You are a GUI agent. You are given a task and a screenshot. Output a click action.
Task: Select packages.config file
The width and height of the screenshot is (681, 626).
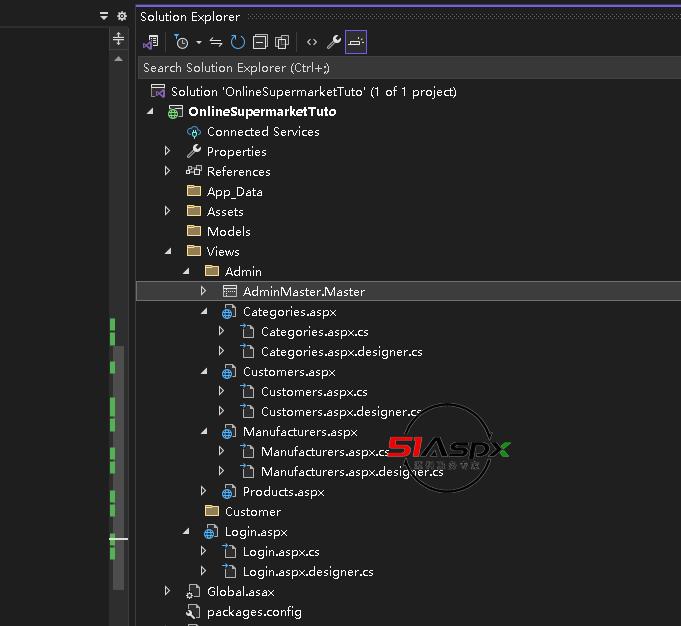254,612
